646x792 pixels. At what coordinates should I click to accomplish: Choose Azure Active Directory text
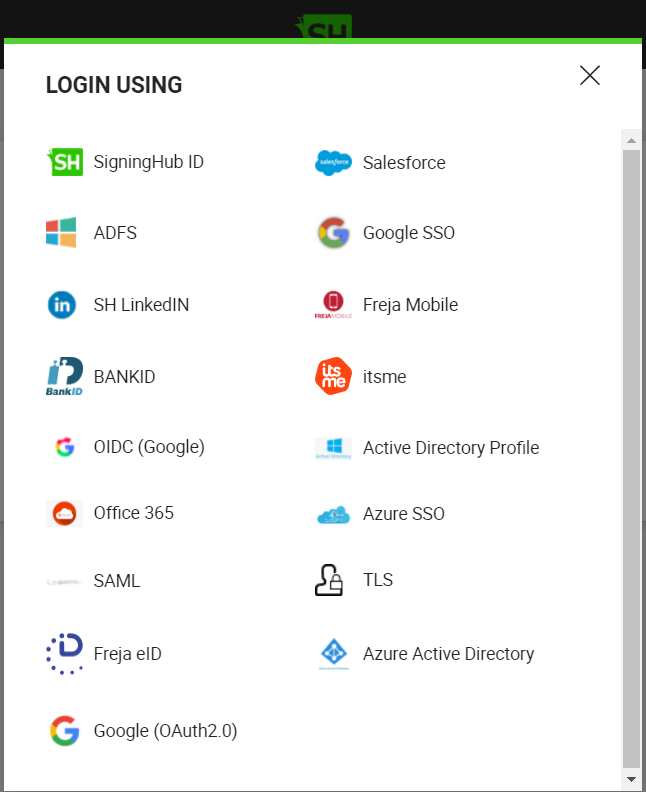click(449, 654)
